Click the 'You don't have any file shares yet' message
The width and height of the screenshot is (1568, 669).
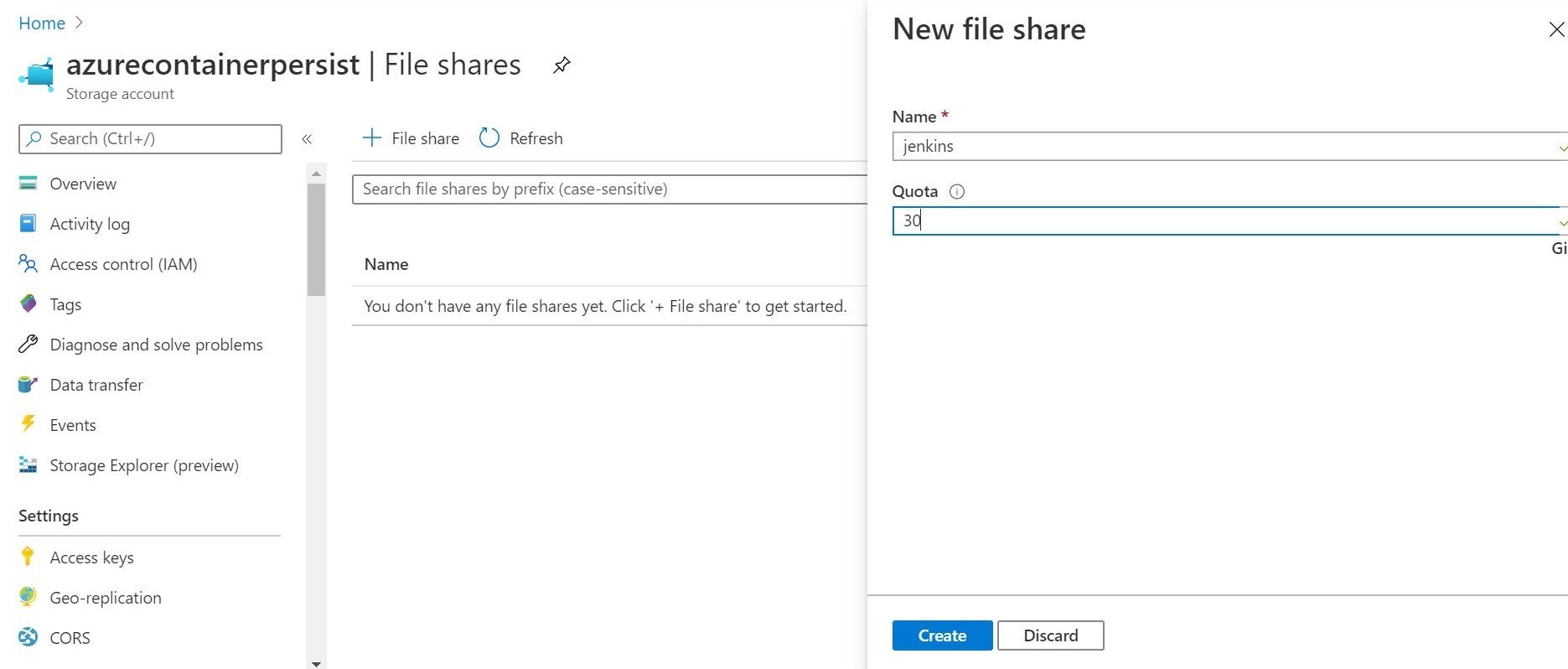click(605, 306)
